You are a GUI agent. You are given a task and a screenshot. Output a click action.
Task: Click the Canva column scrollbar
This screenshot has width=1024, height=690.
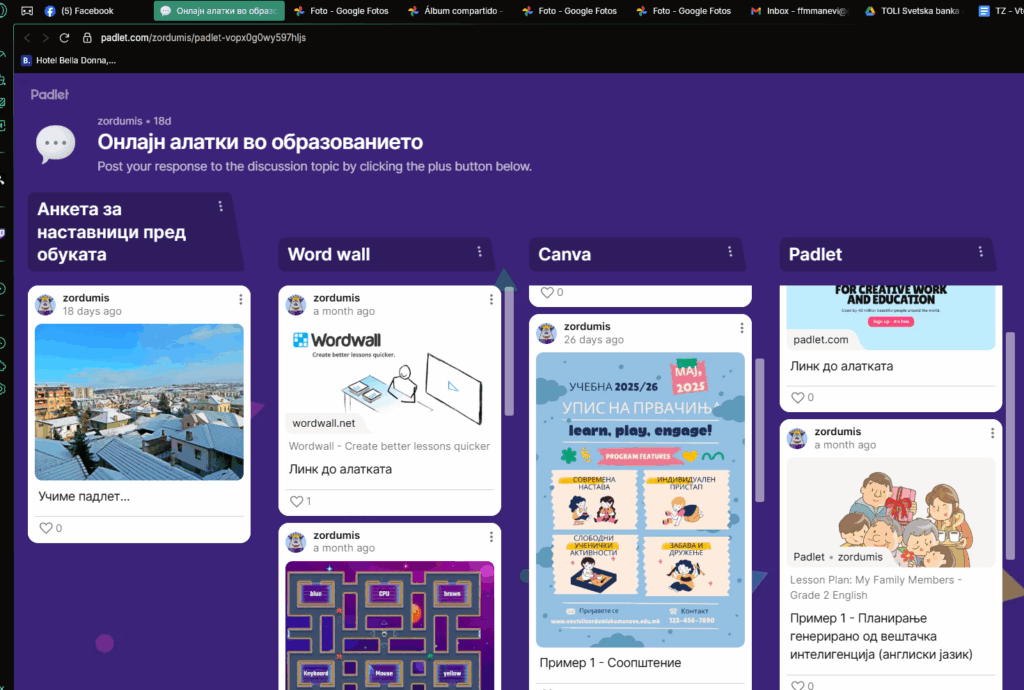(x=760, y=430)
